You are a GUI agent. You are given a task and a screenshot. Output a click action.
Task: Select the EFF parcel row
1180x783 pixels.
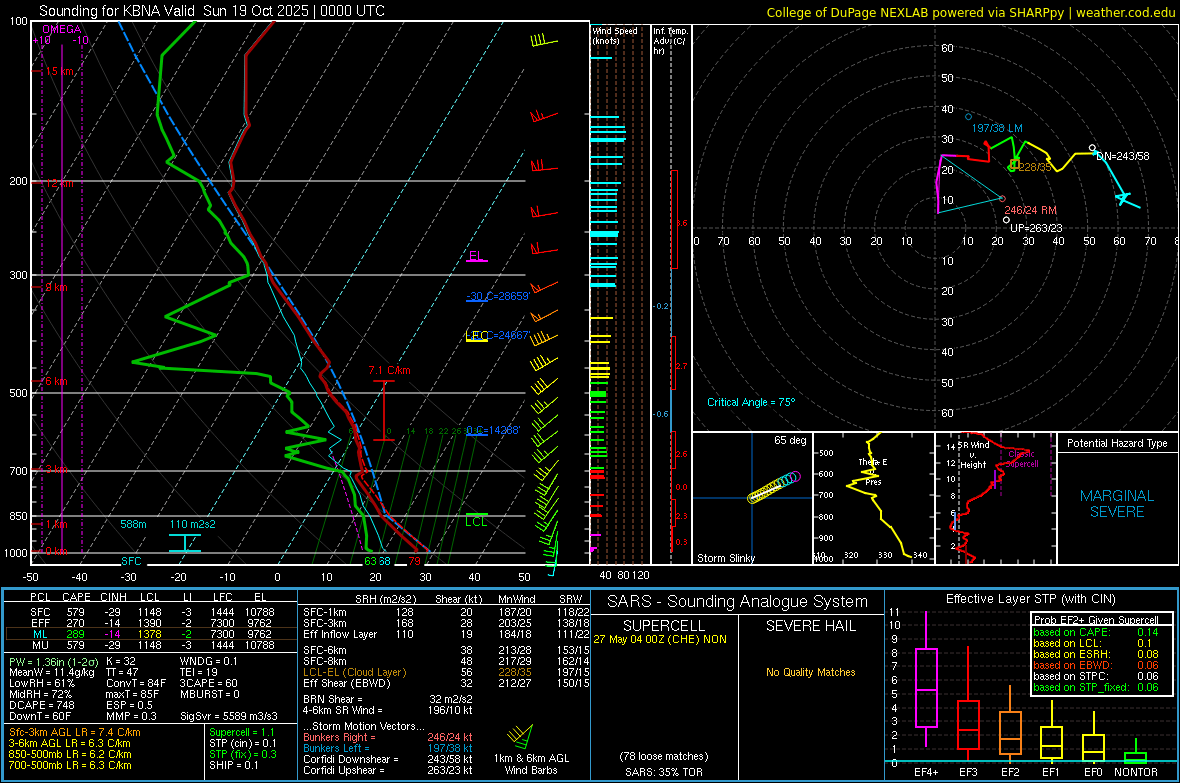(x=151, y=623)
